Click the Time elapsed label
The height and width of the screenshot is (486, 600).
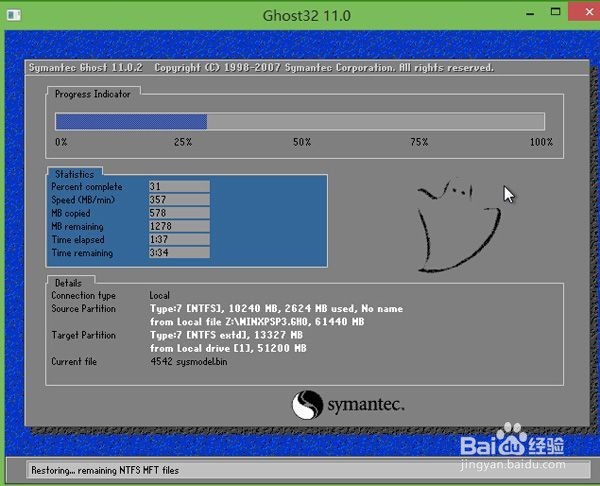click(x=78, y=240)
